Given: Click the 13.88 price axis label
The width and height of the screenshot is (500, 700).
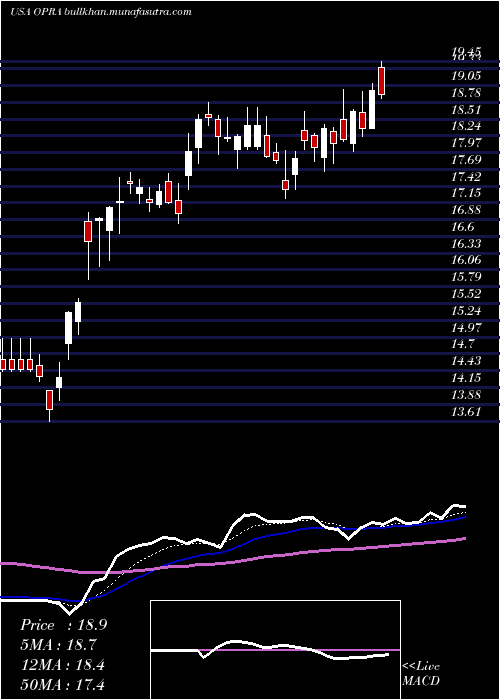Looking at the screenshot, I should (x=466, y=395).
